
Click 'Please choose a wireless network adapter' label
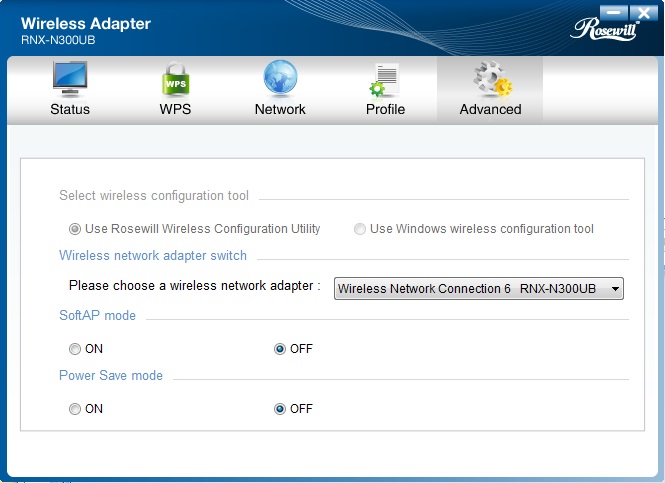[x=195, y=286]
